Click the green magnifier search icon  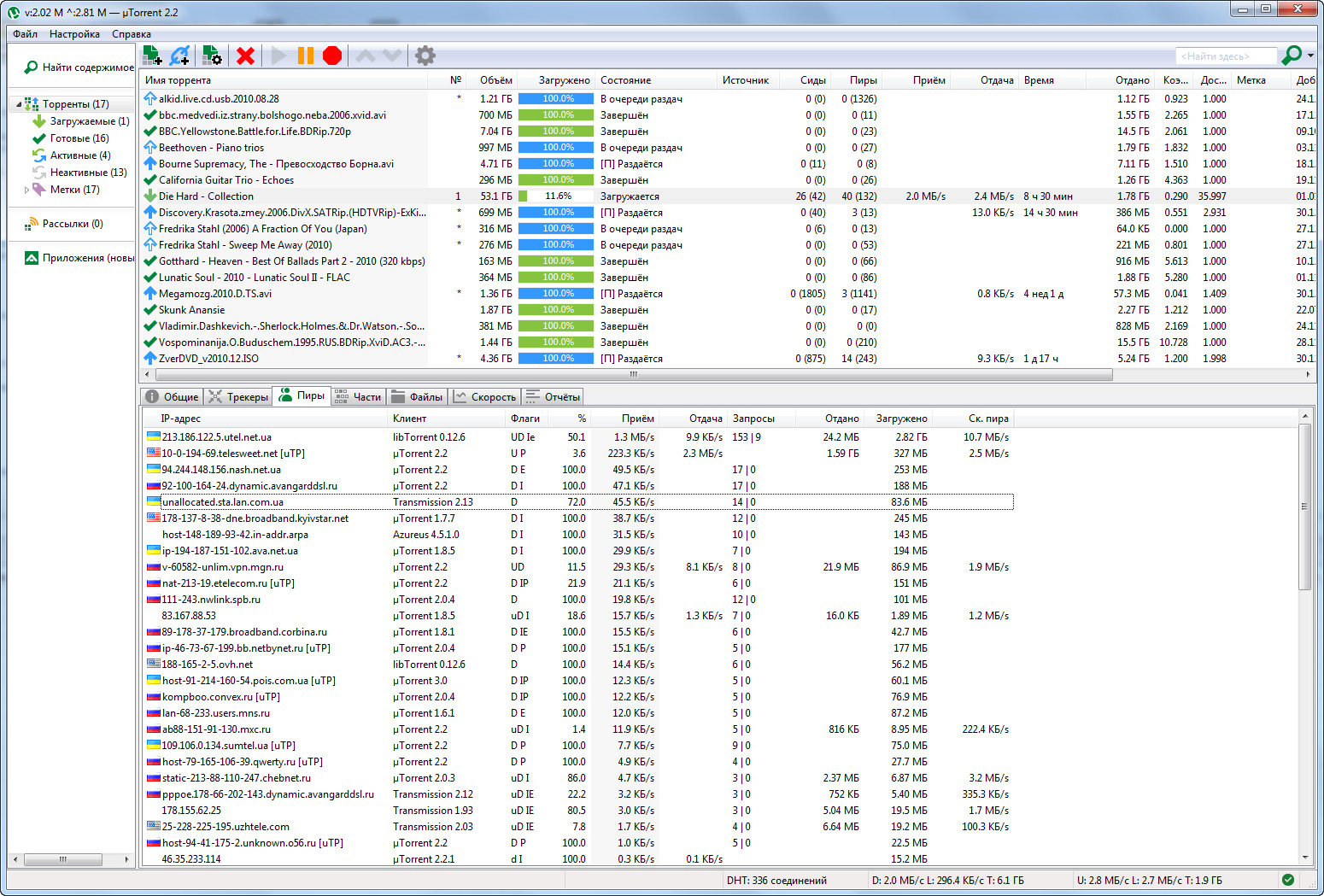[x=1292, y=56]
